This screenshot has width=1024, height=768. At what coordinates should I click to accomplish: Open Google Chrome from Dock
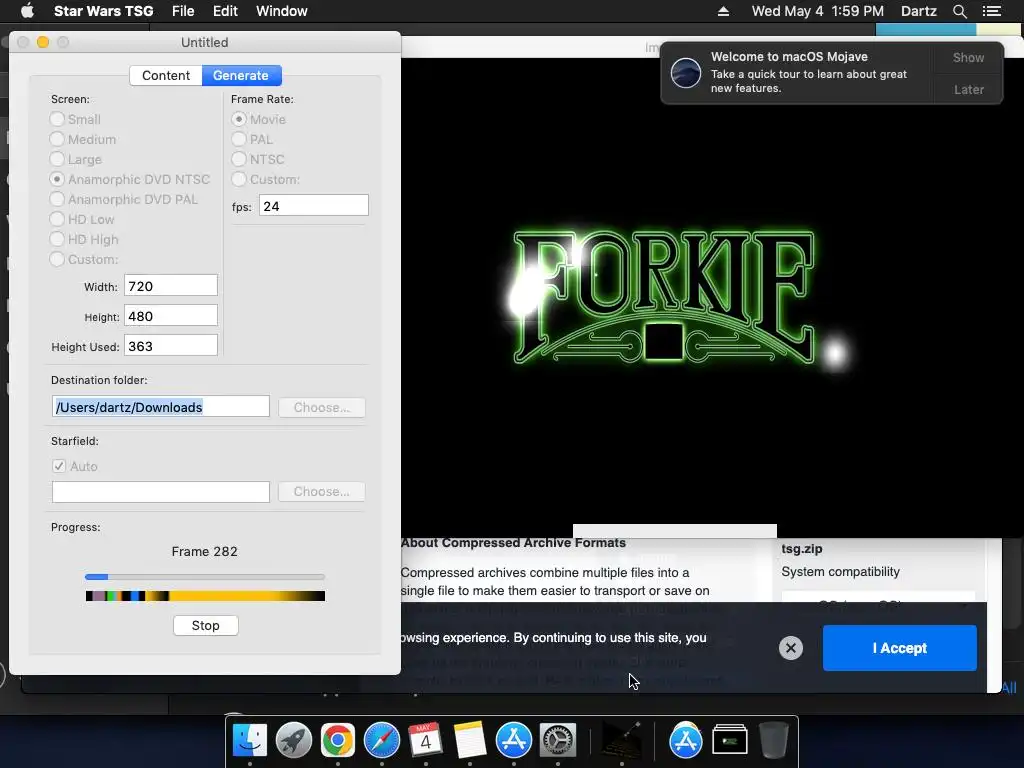click(338, 741)
